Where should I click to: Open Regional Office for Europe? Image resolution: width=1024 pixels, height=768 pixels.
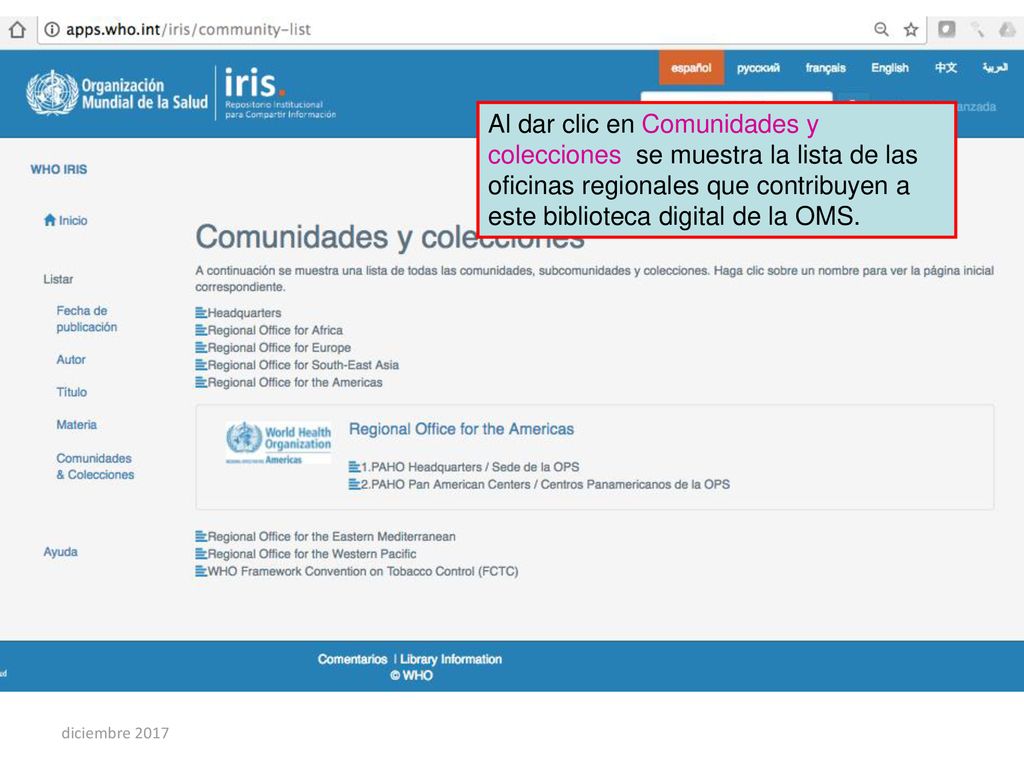[280, 347]
